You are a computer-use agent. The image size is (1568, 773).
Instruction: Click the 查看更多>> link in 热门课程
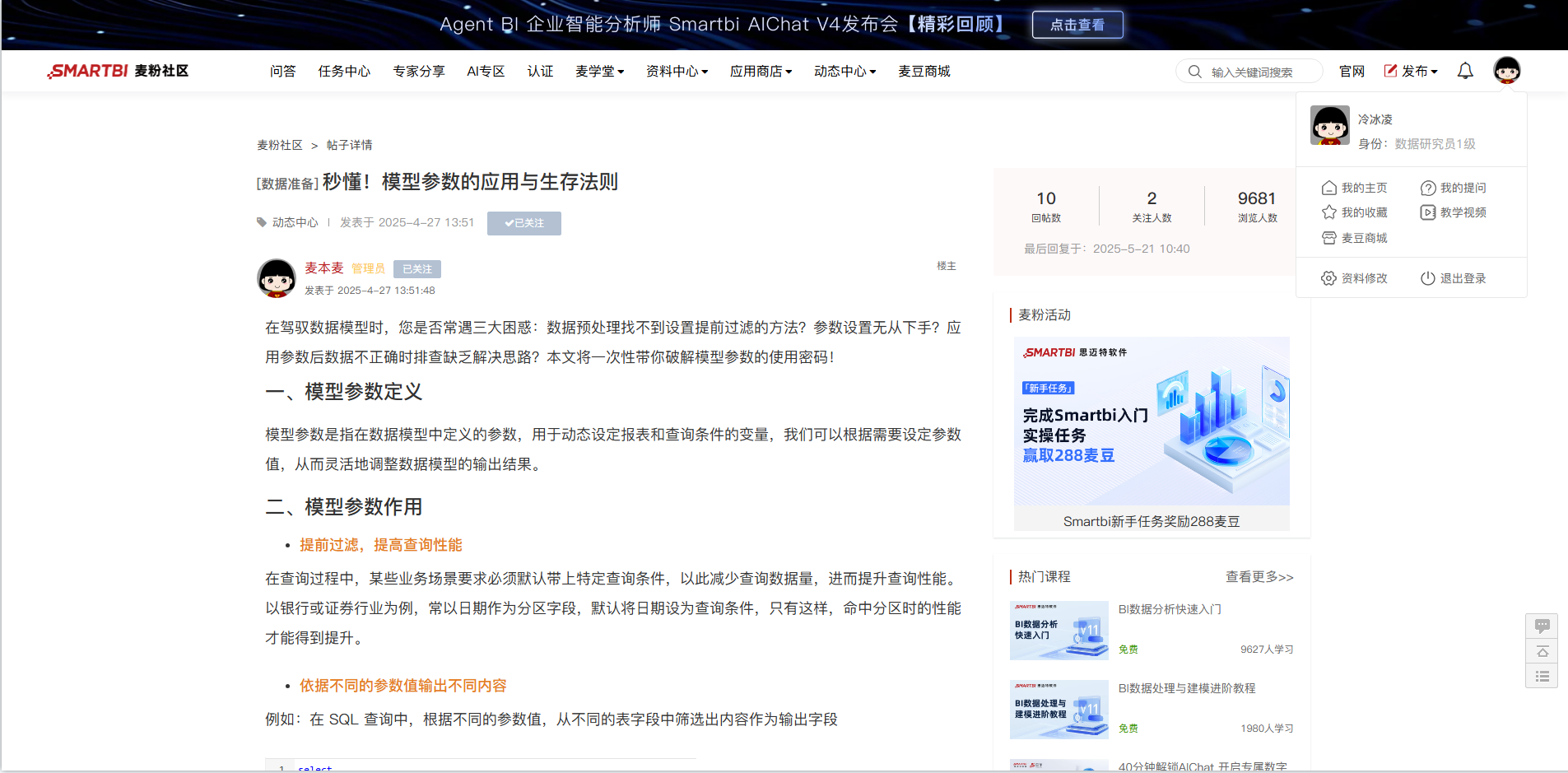coord(1259,577)
